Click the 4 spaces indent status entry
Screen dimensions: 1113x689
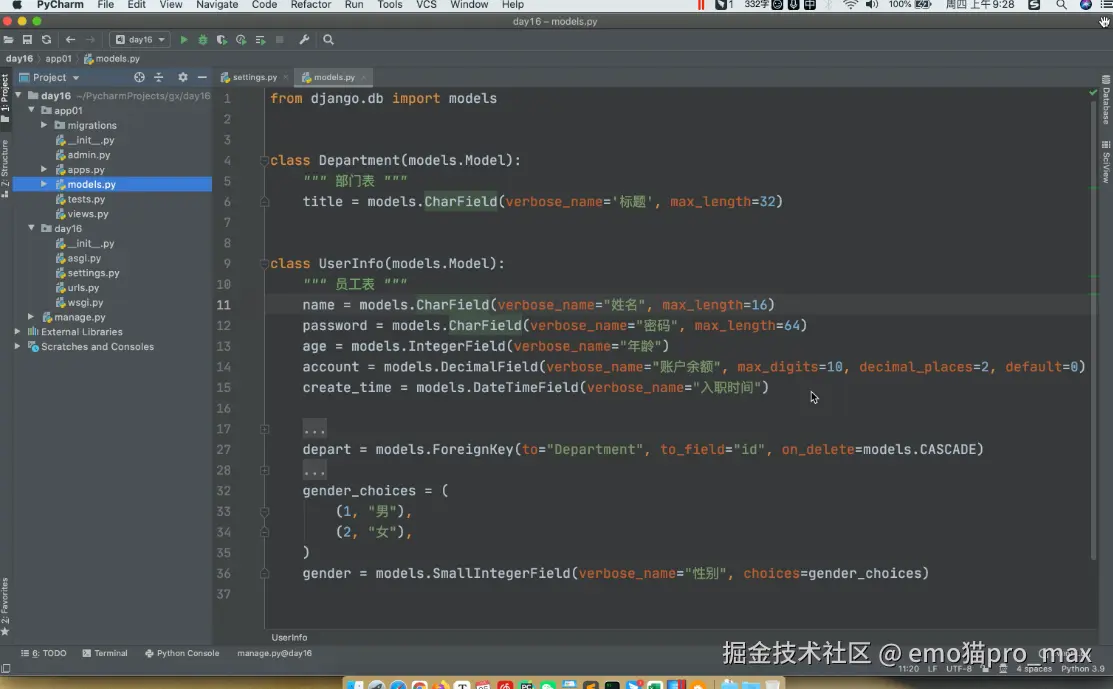pyautogui.click(x=1034, y=668)
